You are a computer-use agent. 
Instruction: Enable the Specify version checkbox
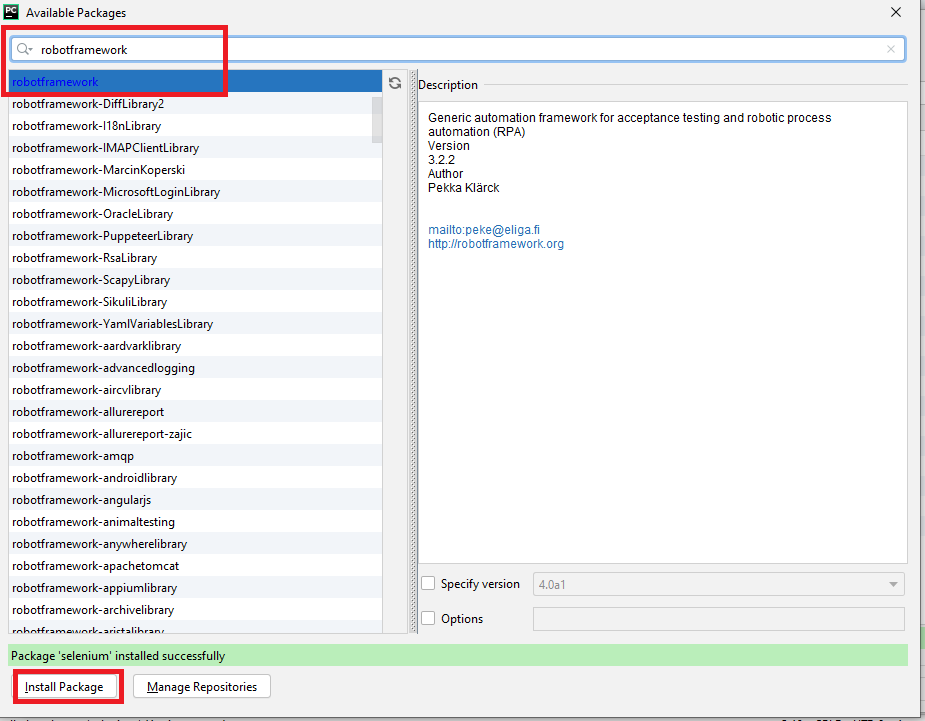(428, 584)
